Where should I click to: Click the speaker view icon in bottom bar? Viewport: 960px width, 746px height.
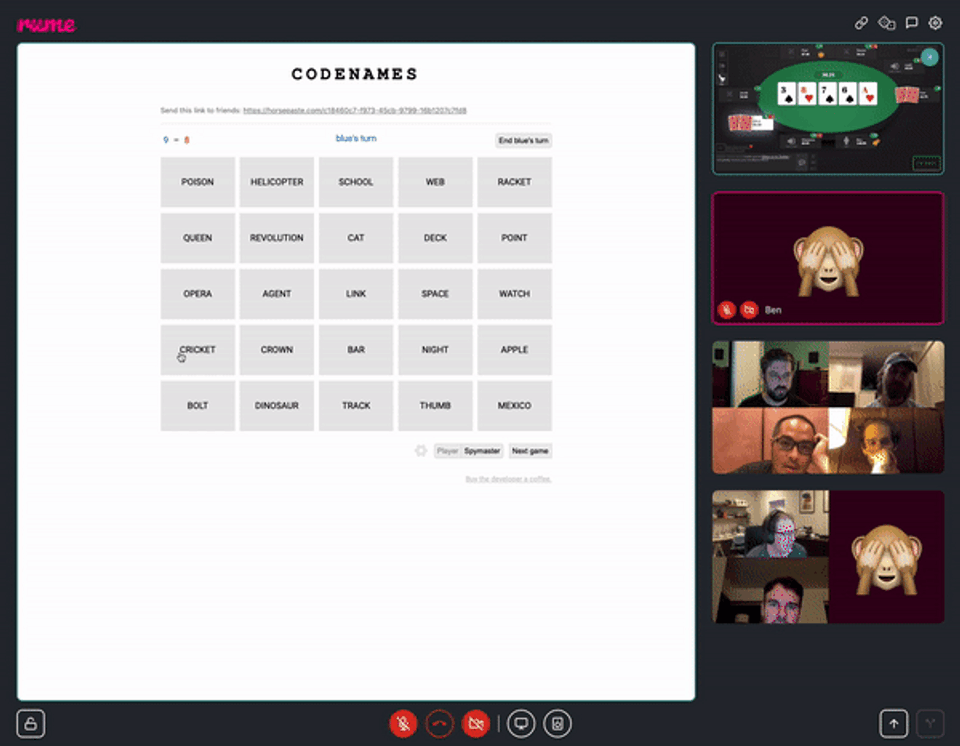point(557,724)
